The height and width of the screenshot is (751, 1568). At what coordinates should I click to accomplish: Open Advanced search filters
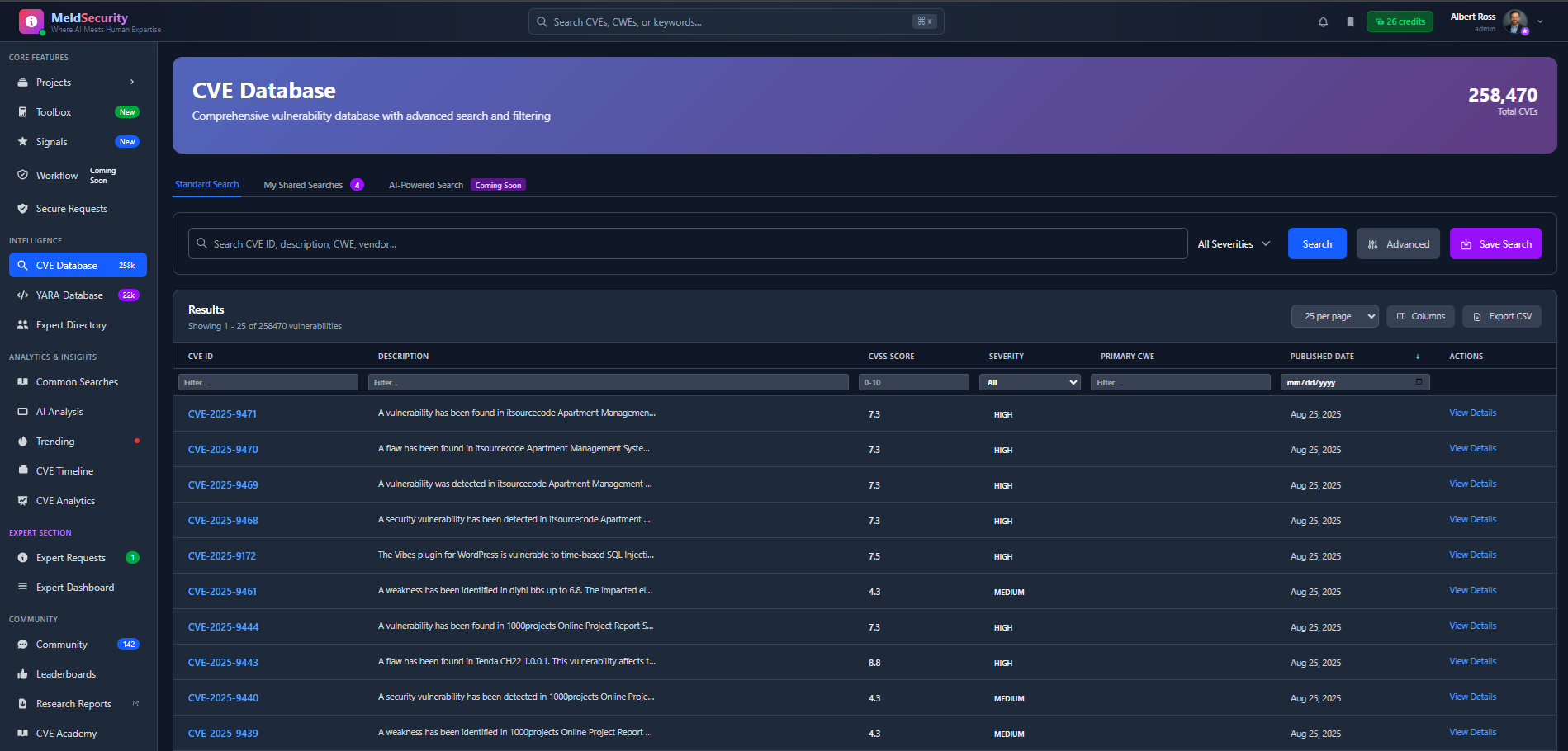click(1398, 243)
